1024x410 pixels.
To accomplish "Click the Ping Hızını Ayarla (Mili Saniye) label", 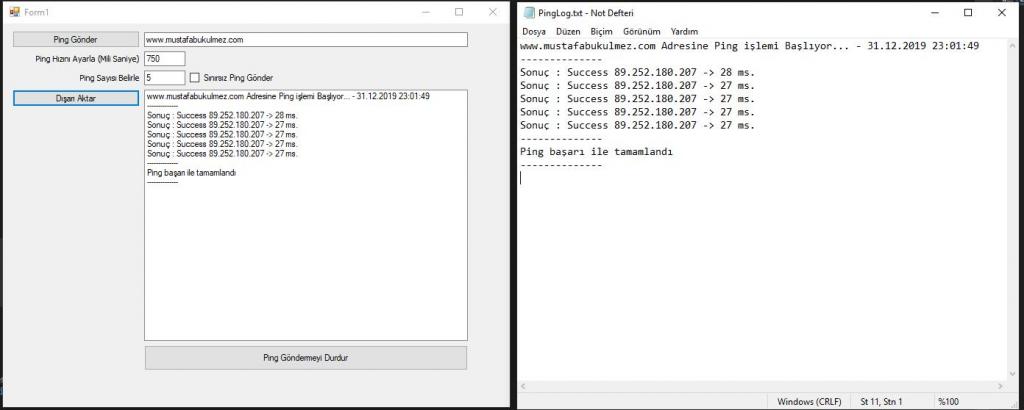I will (88, 59).
